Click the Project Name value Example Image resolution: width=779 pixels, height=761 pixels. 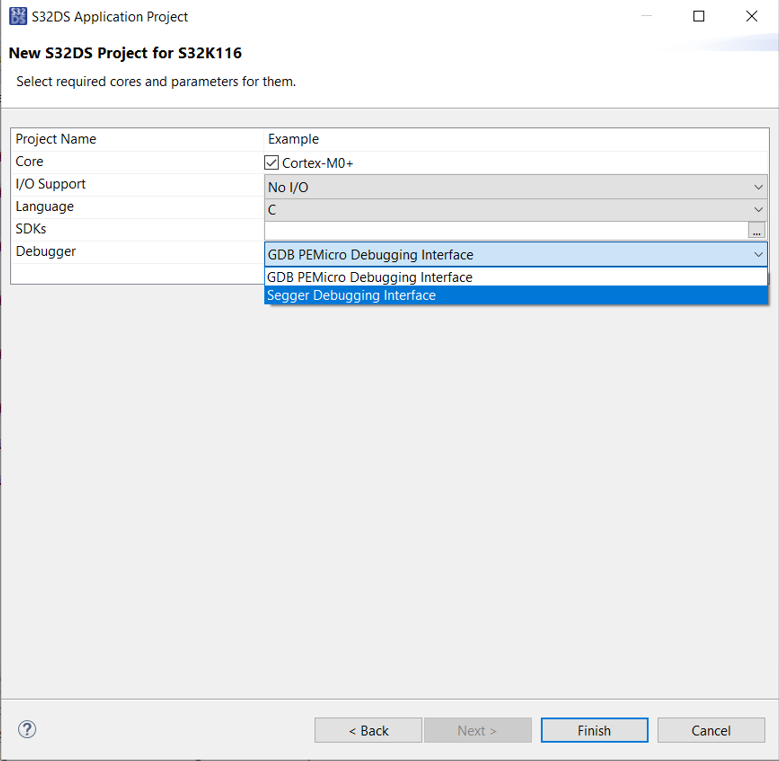tap(293, 139)
